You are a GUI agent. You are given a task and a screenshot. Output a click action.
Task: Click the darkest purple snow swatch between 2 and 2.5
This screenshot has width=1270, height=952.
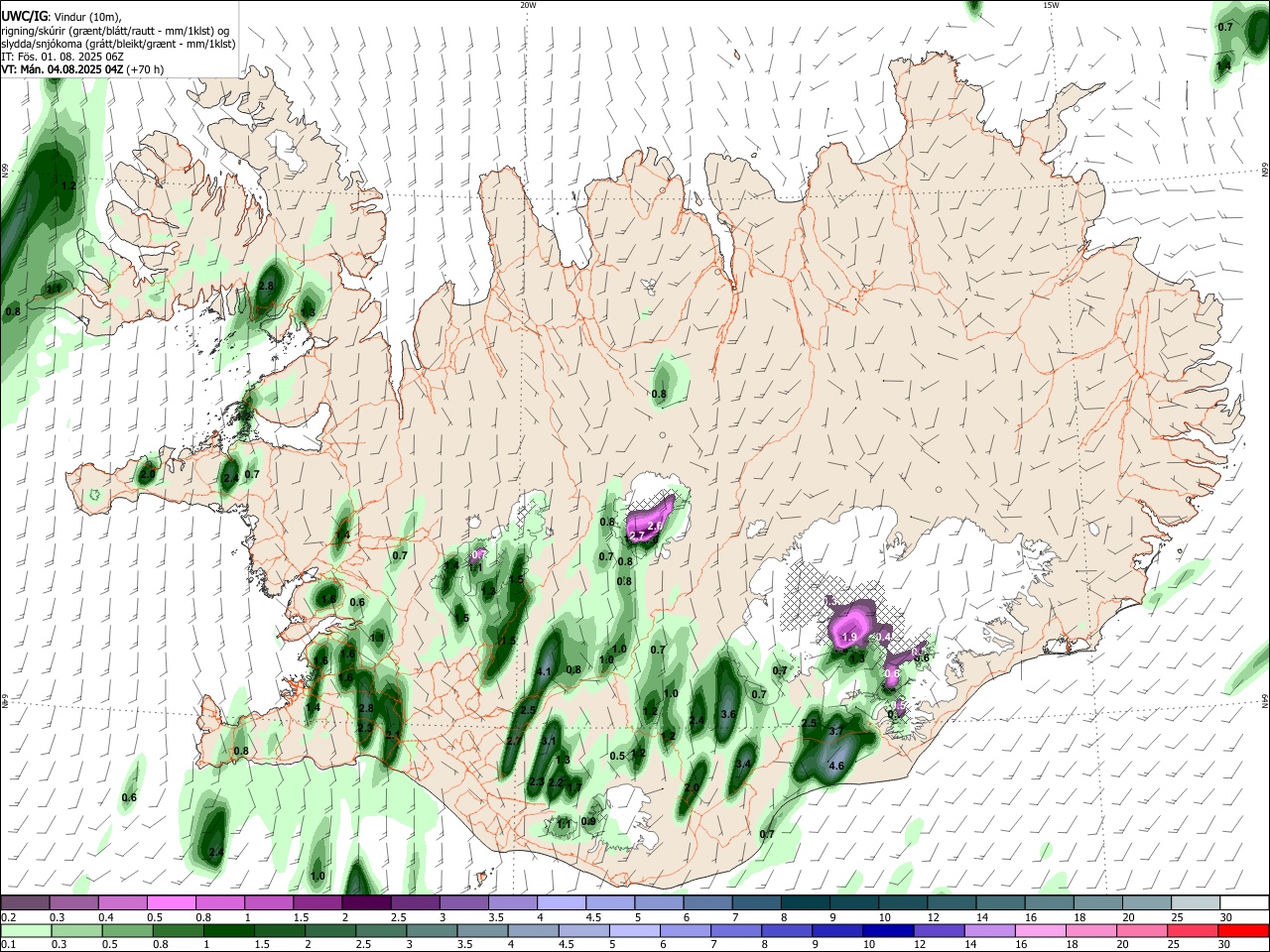(x=366, y=903)
